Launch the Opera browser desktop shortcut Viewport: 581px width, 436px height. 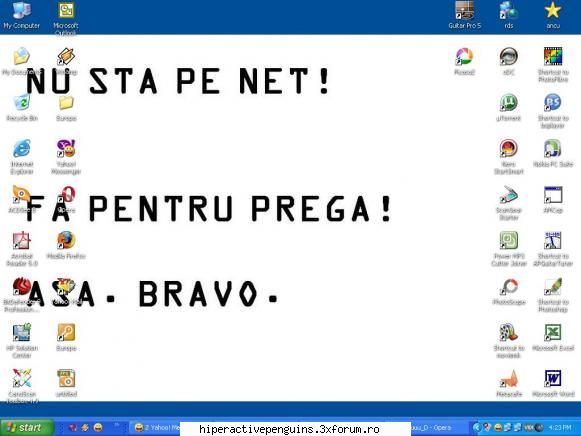[67, 199]
